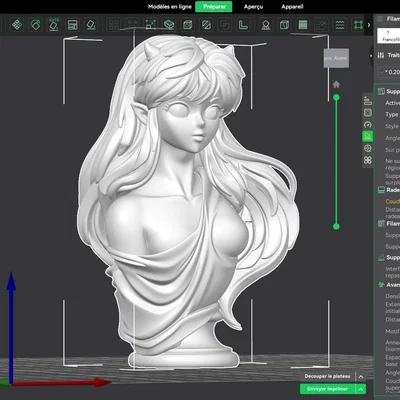Screen dimensions: 400x400
Task: Open the 0.20 process preset dropdown
Action: [389, 72]
